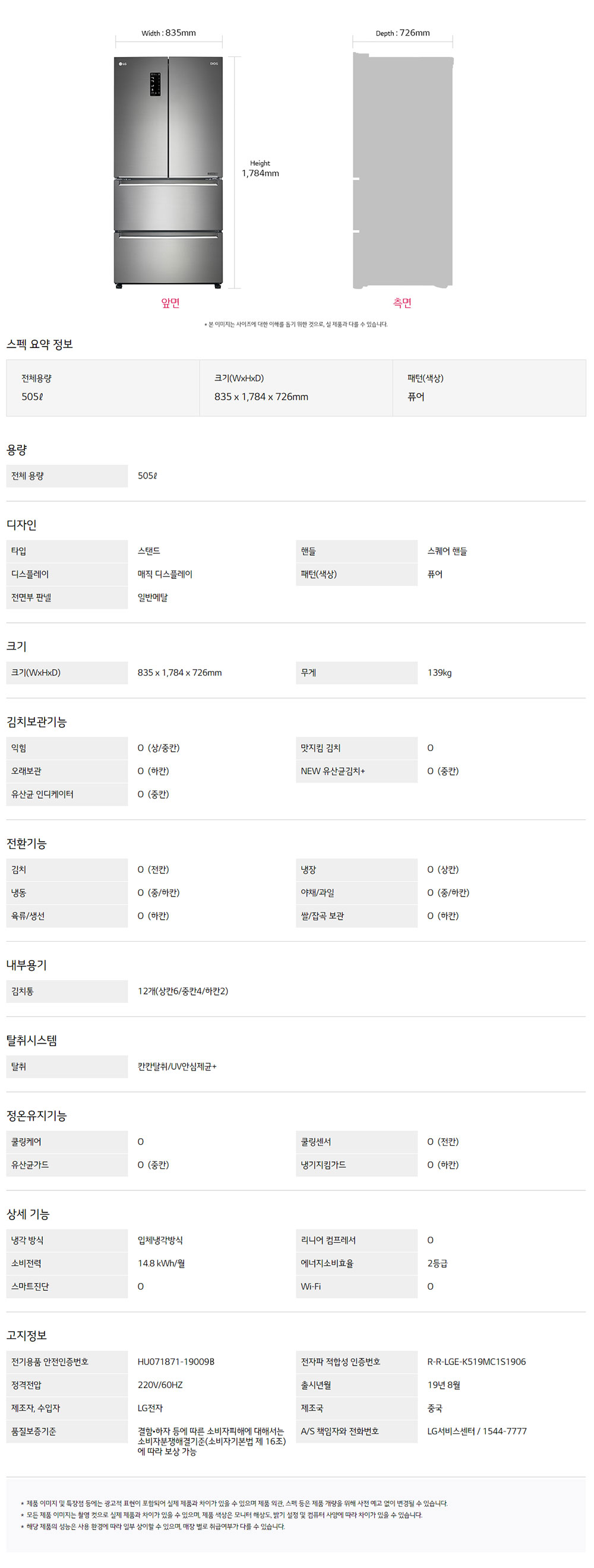
Task: Click the R-R-LGE-K519MC1S1906 certification number
Action: point(476,1361)
